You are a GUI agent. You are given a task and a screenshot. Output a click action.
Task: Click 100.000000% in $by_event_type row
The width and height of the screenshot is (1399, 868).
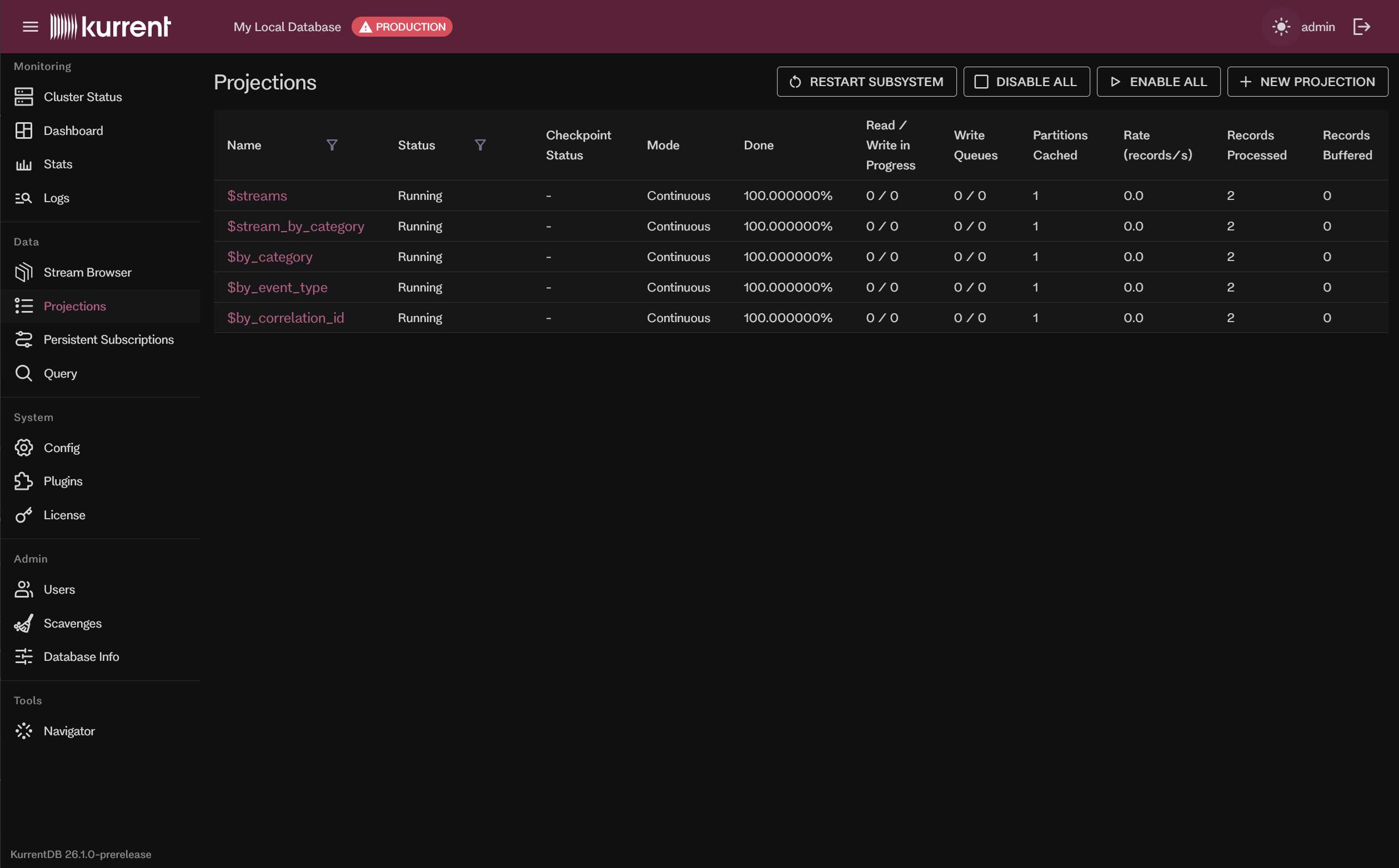[x=788, y=287]
